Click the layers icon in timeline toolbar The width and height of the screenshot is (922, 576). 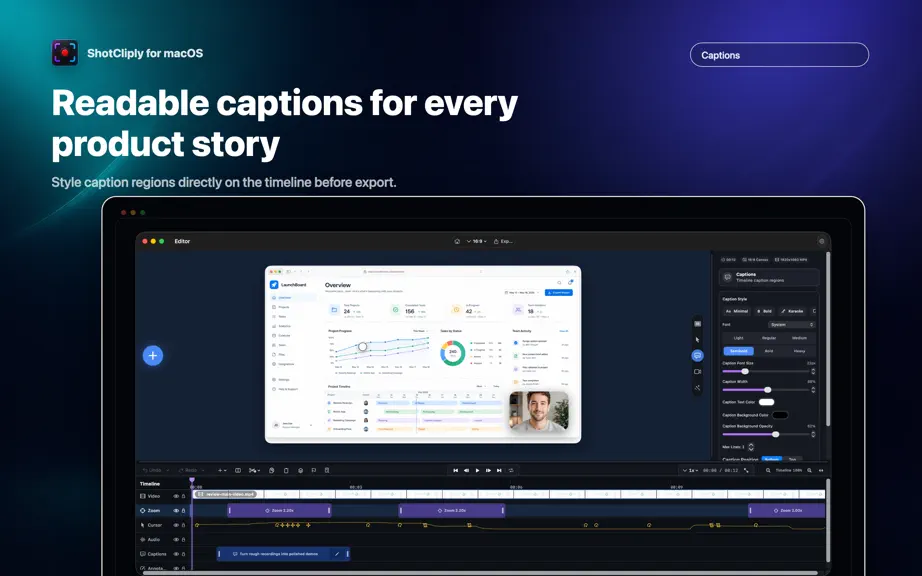click(x=300, y=470)
